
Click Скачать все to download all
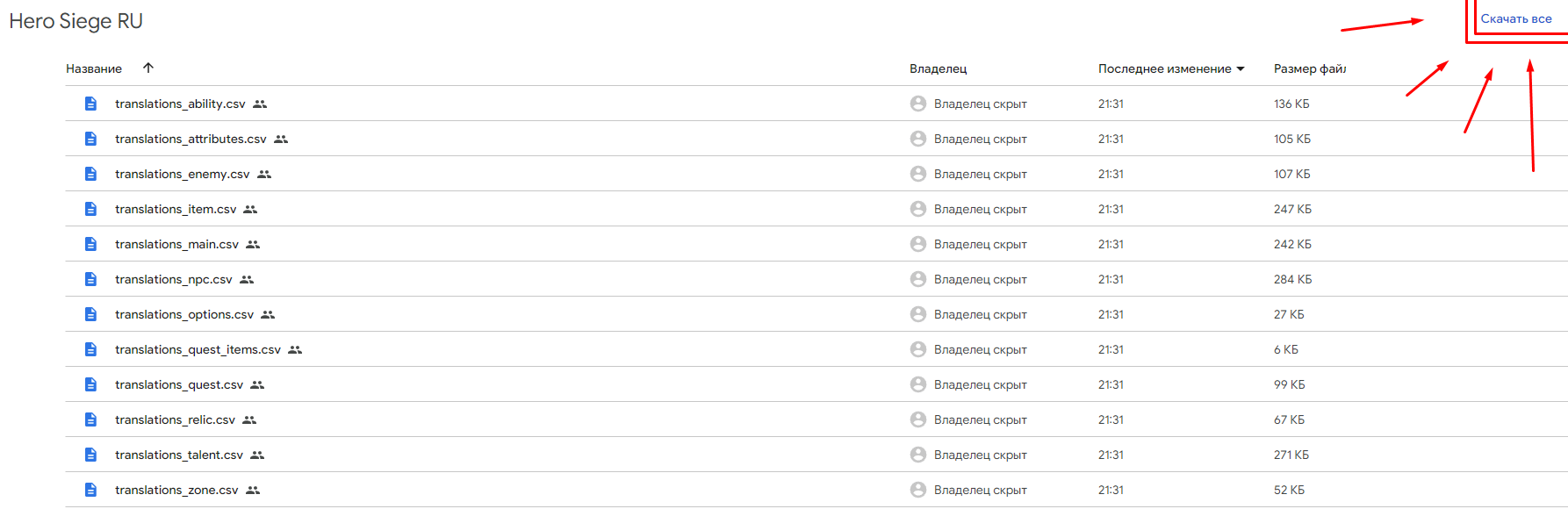[x=1516, y=18]
